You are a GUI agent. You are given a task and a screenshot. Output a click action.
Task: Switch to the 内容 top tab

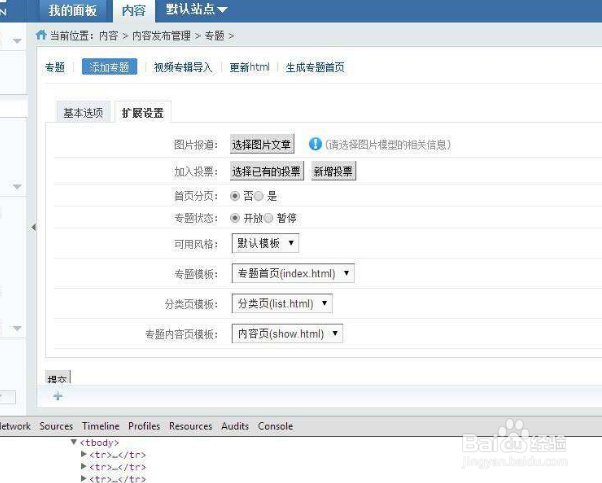[134, 11]
